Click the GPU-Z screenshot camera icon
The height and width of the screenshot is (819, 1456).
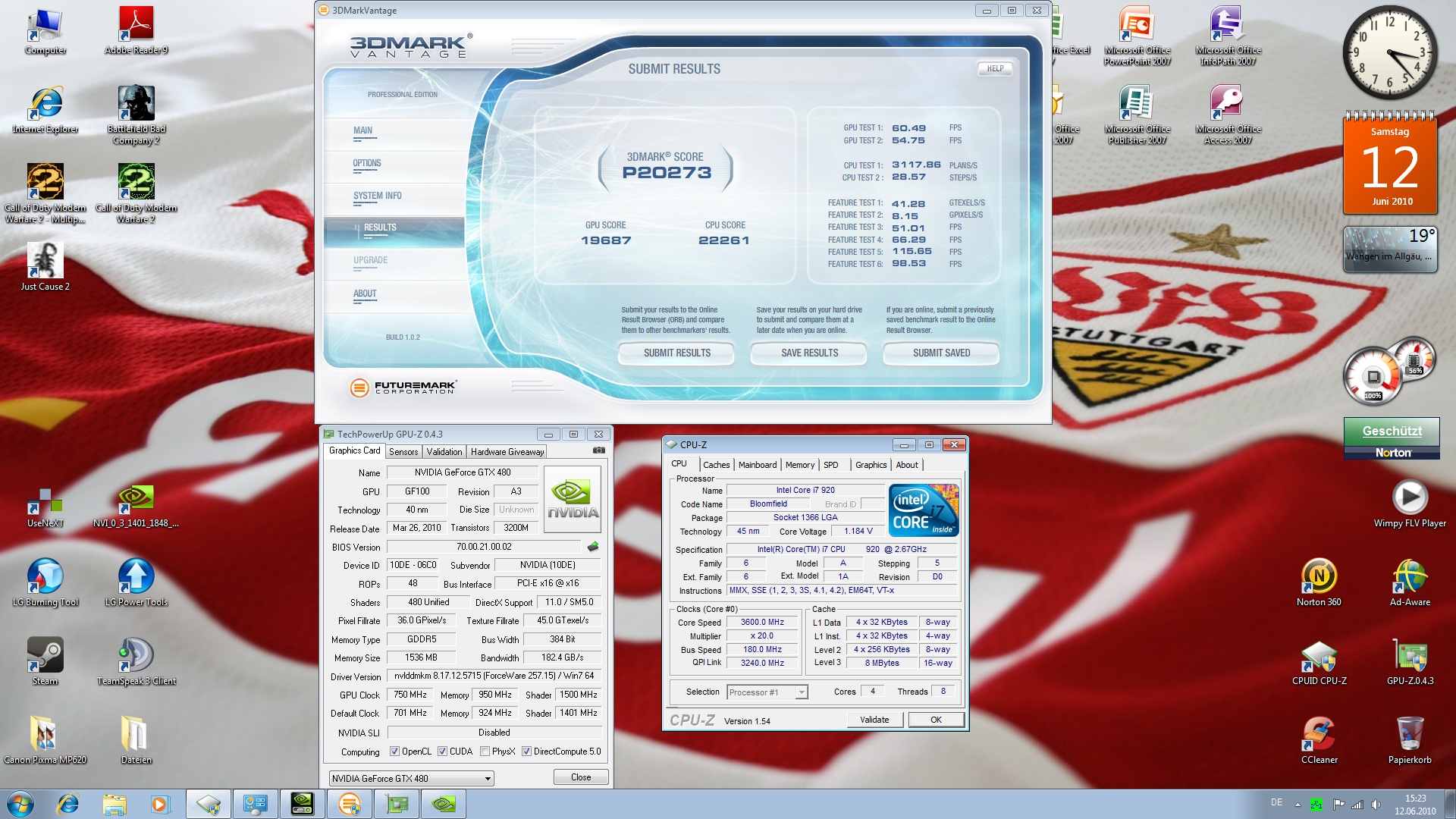(x=599, y=450)
